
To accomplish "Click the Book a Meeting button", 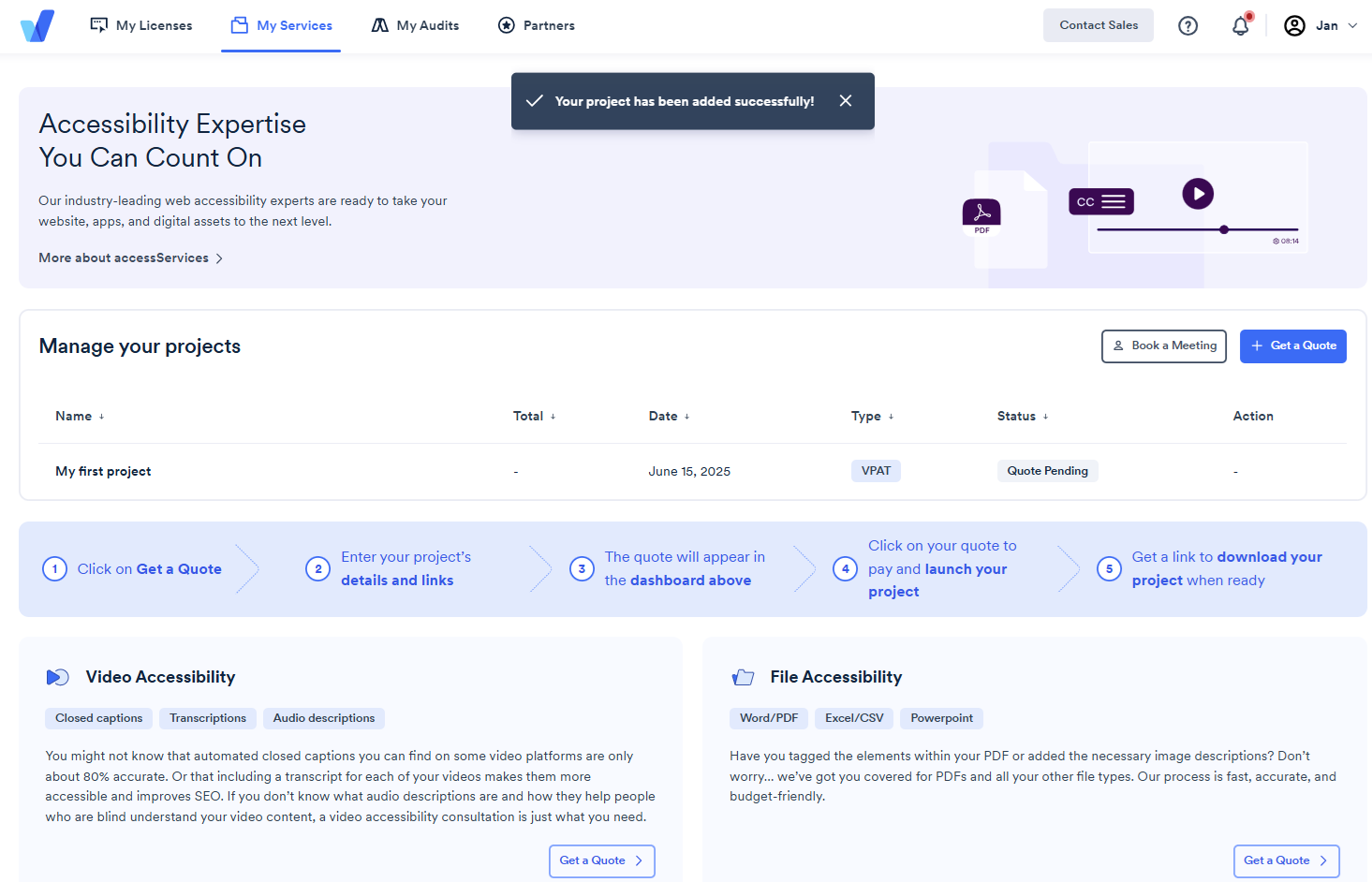I will click(x=1164, y=346).
